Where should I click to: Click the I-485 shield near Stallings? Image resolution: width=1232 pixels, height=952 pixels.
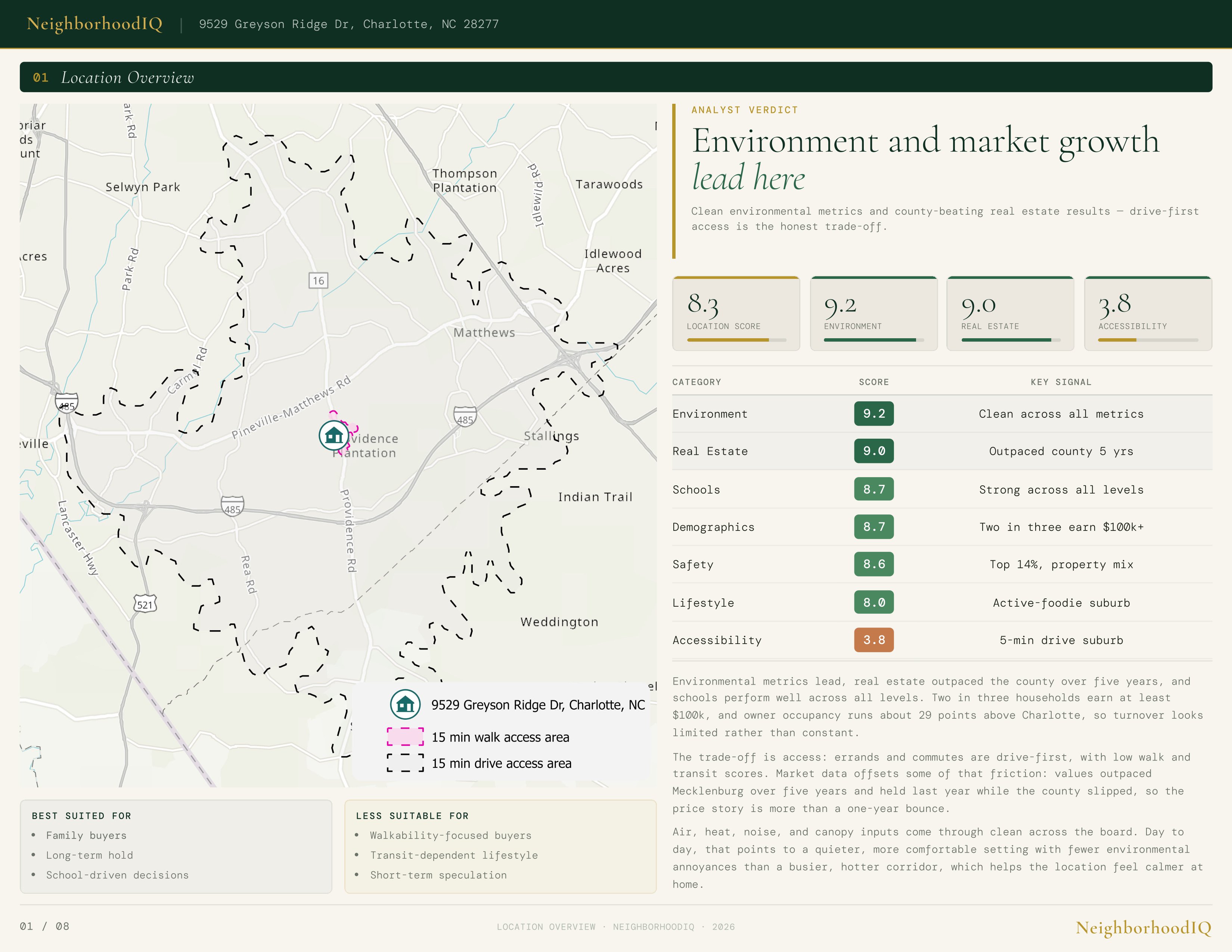pyautogui.click(x=465, y=417)
